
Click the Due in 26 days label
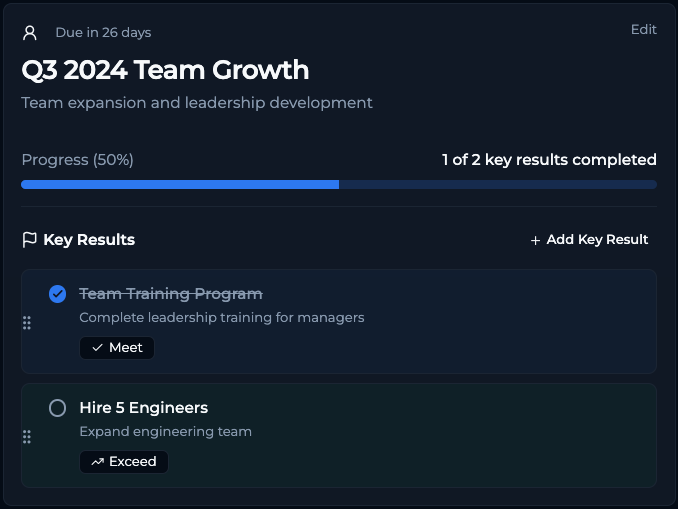click(103, 32)
